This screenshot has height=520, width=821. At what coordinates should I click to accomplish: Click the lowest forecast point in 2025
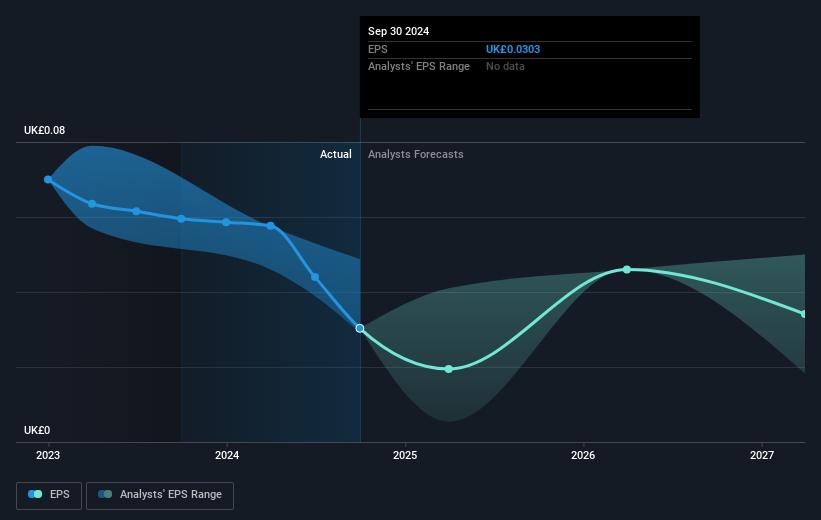pyautogui.click(x=449, y=369)
